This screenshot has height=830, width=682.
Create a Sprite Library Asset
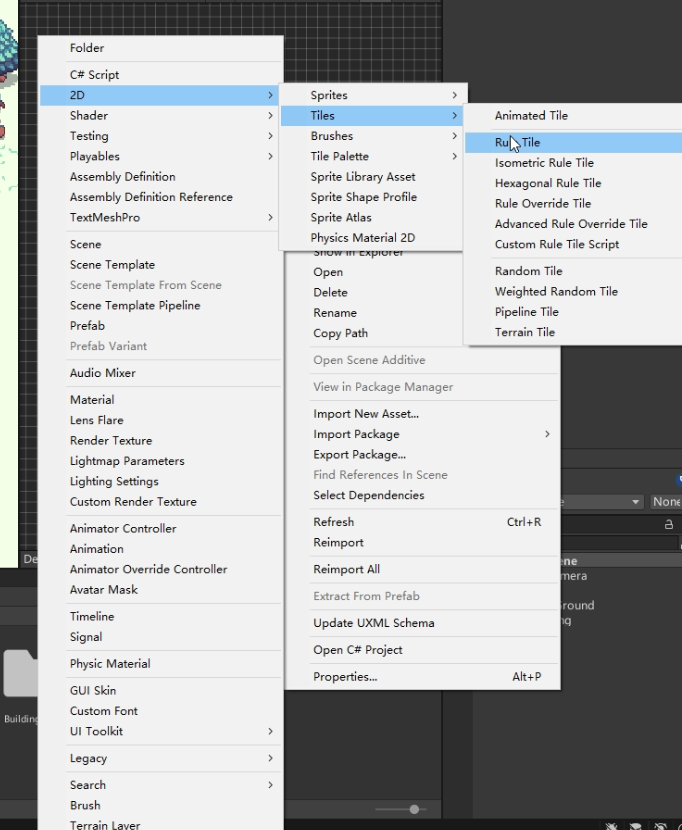(x=372, y=176)
